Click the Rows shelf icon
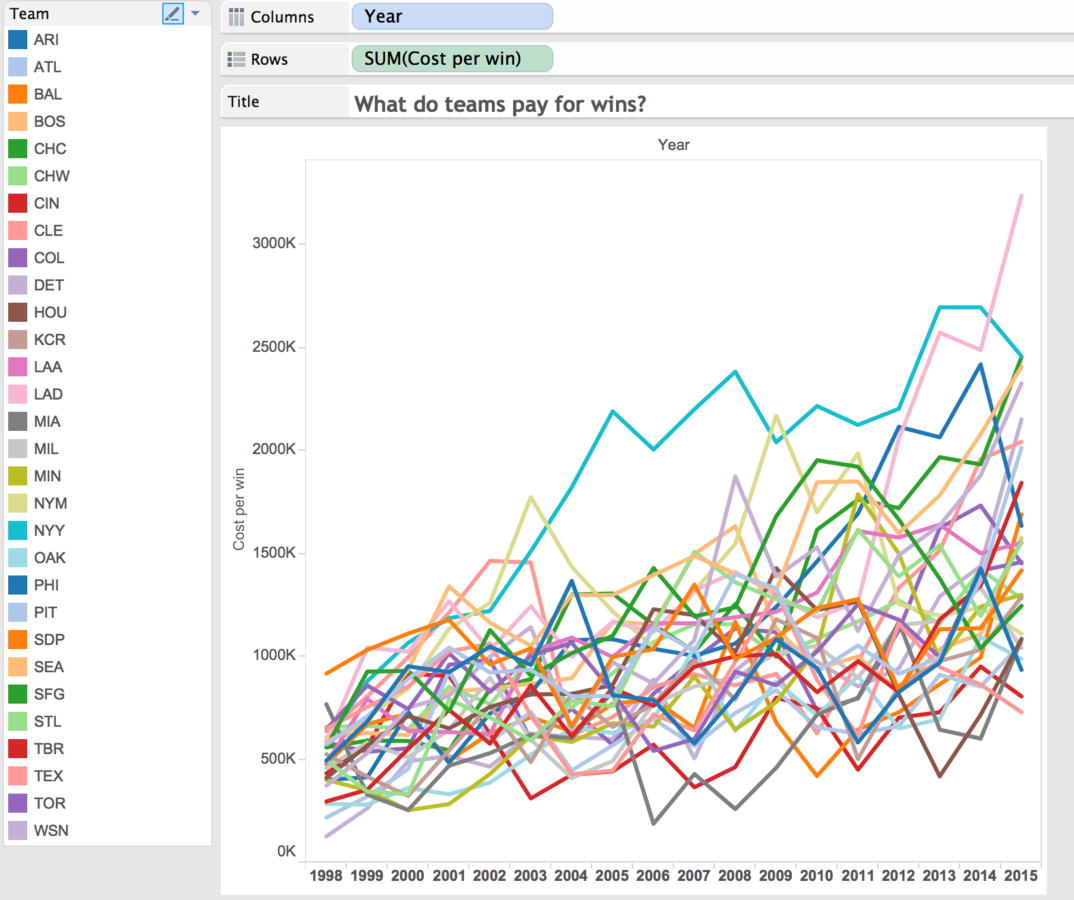 [x=236, y=60]
